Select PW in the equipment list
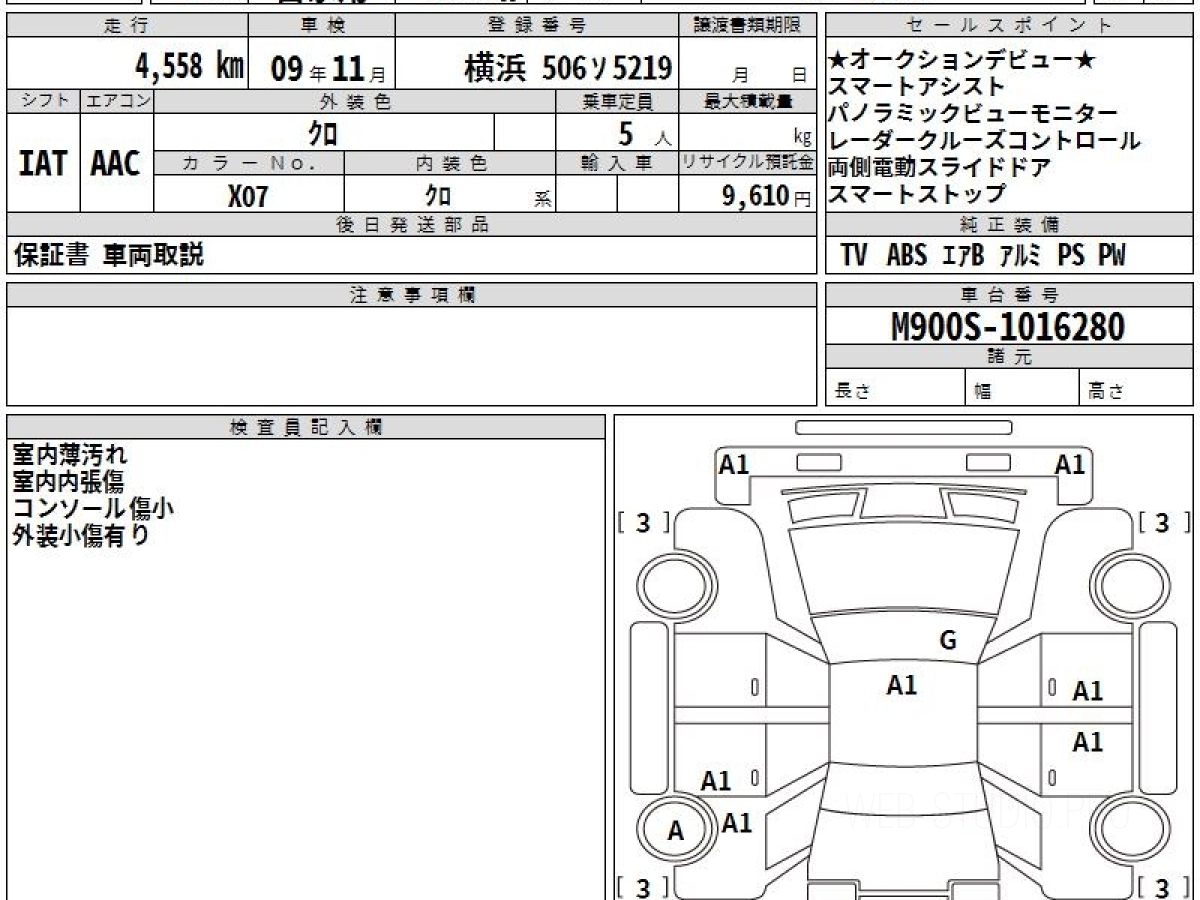The image size is (1200, 900). coord(1112,255)
